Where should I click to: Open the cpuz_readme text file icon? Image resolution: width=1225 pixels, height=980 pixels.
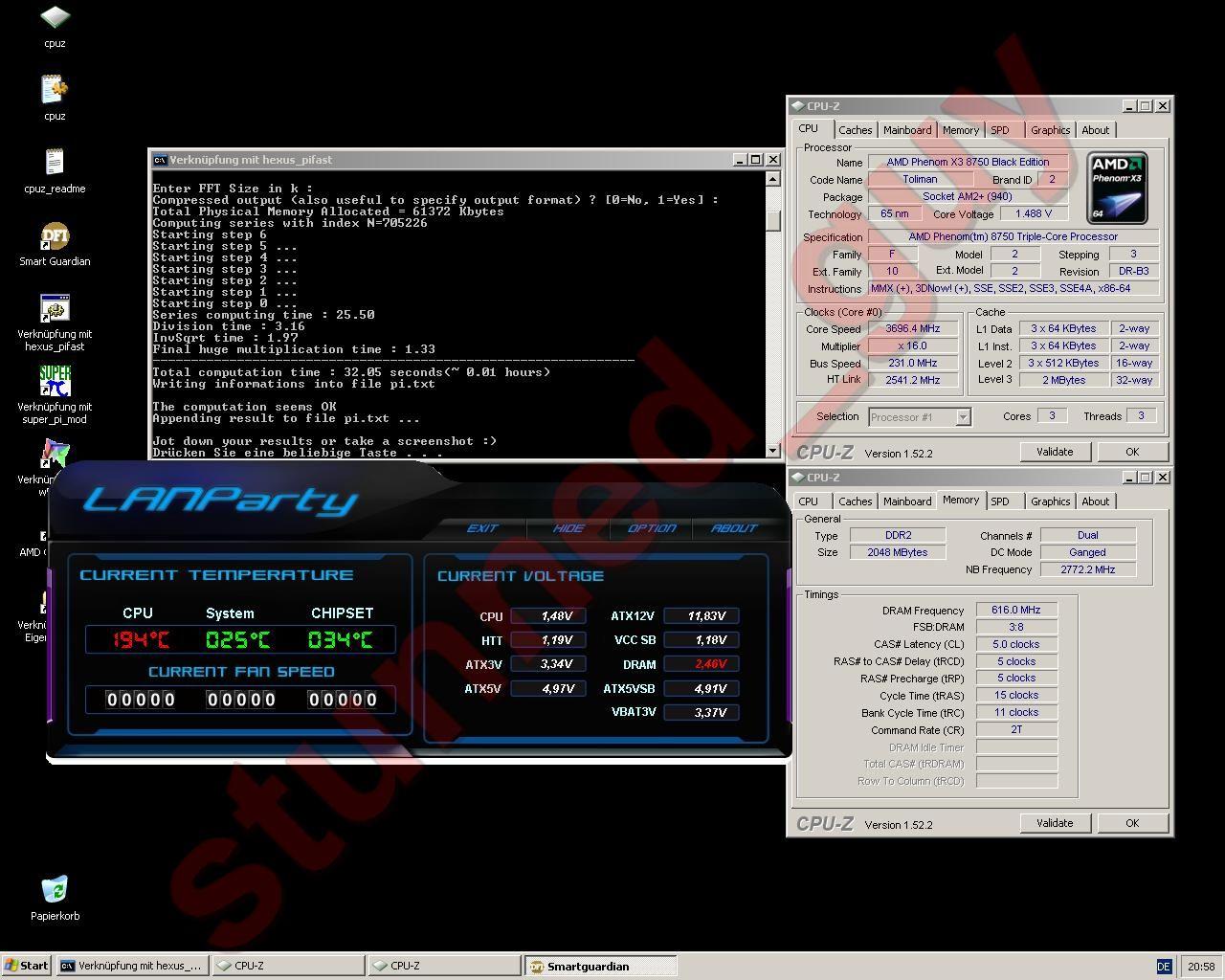55,163
